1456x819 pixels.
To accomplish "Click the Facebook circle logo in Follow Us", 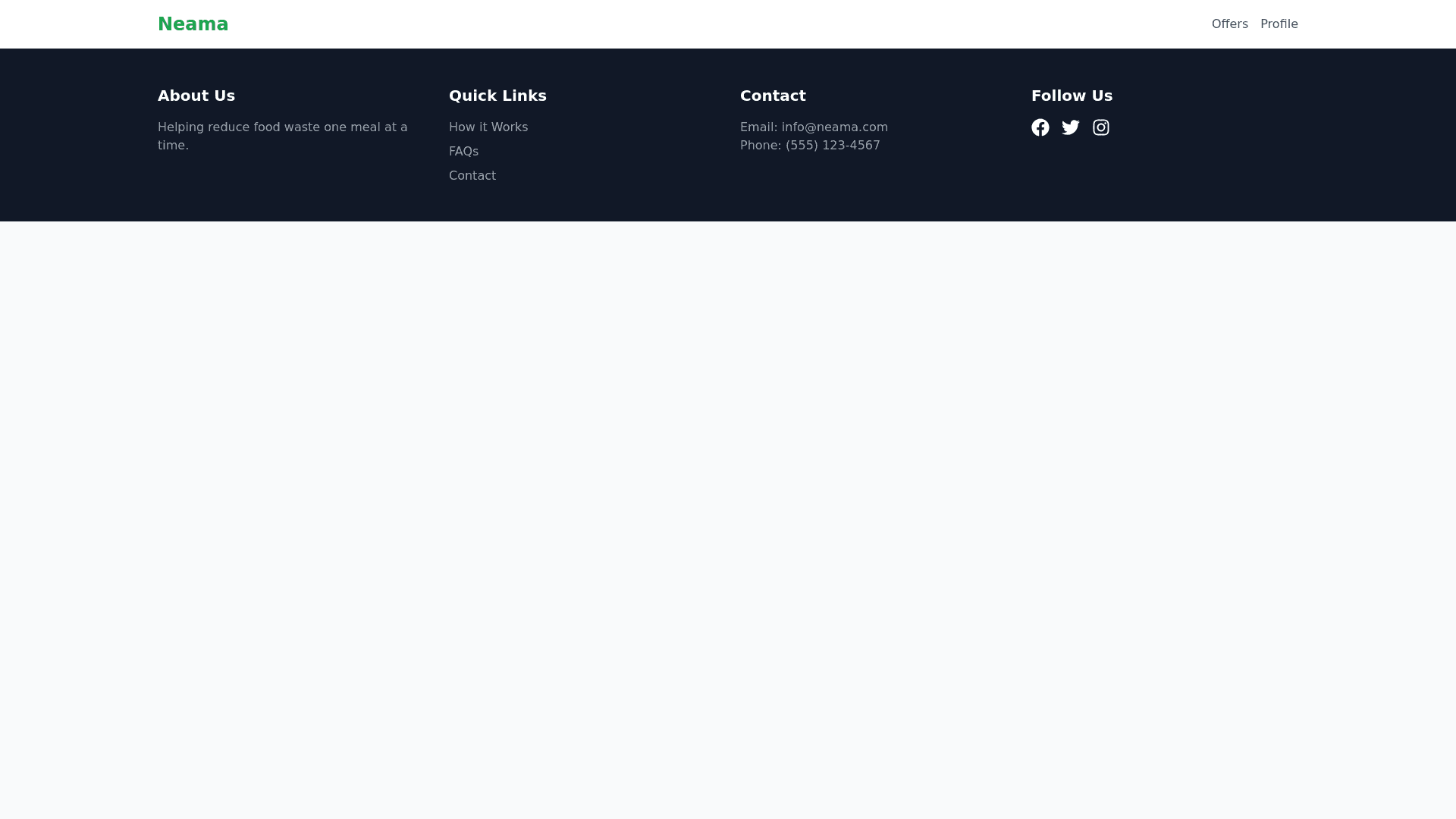I will [x=1040, y=127].
